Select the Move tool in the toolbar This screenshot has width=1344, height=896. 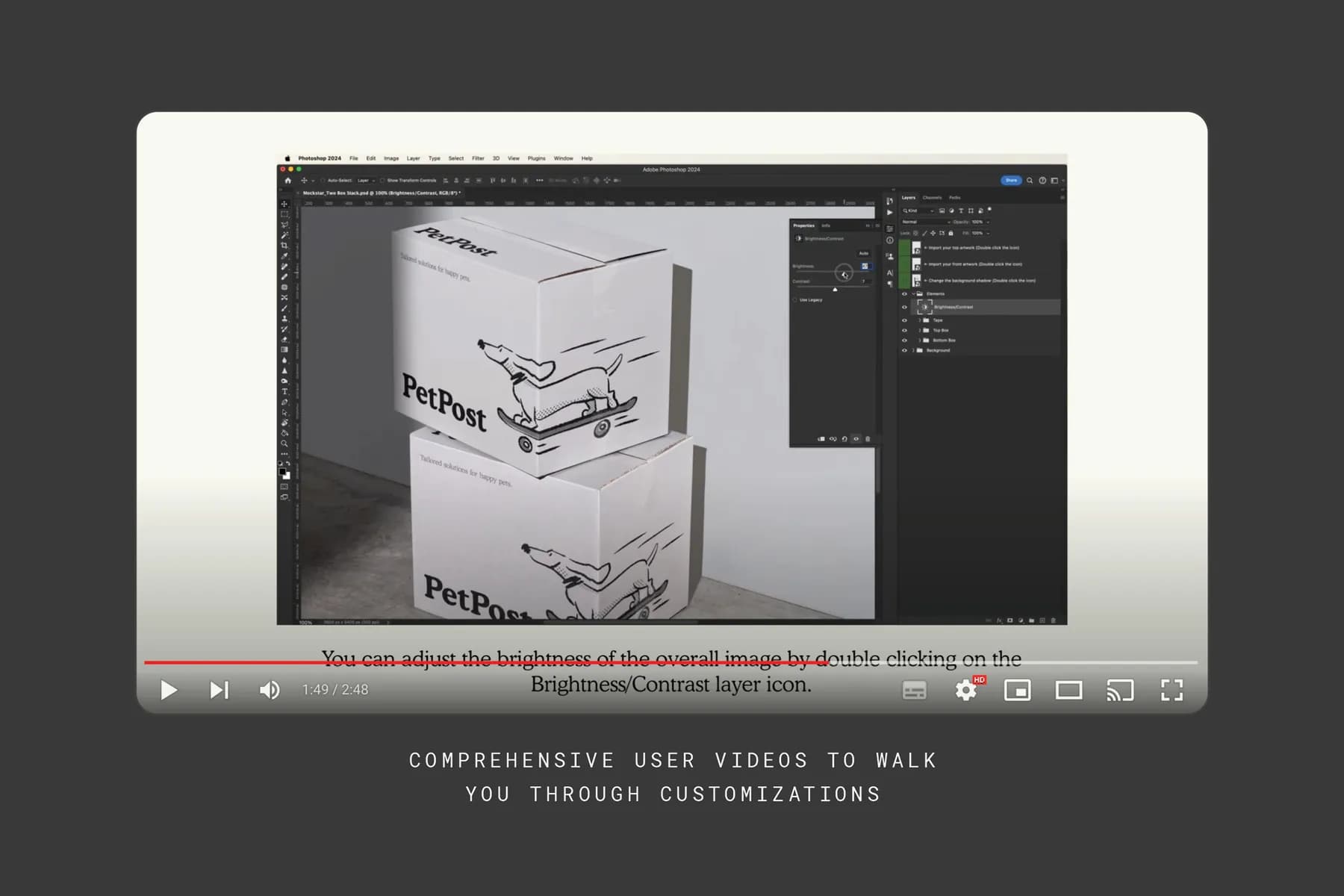284,204
